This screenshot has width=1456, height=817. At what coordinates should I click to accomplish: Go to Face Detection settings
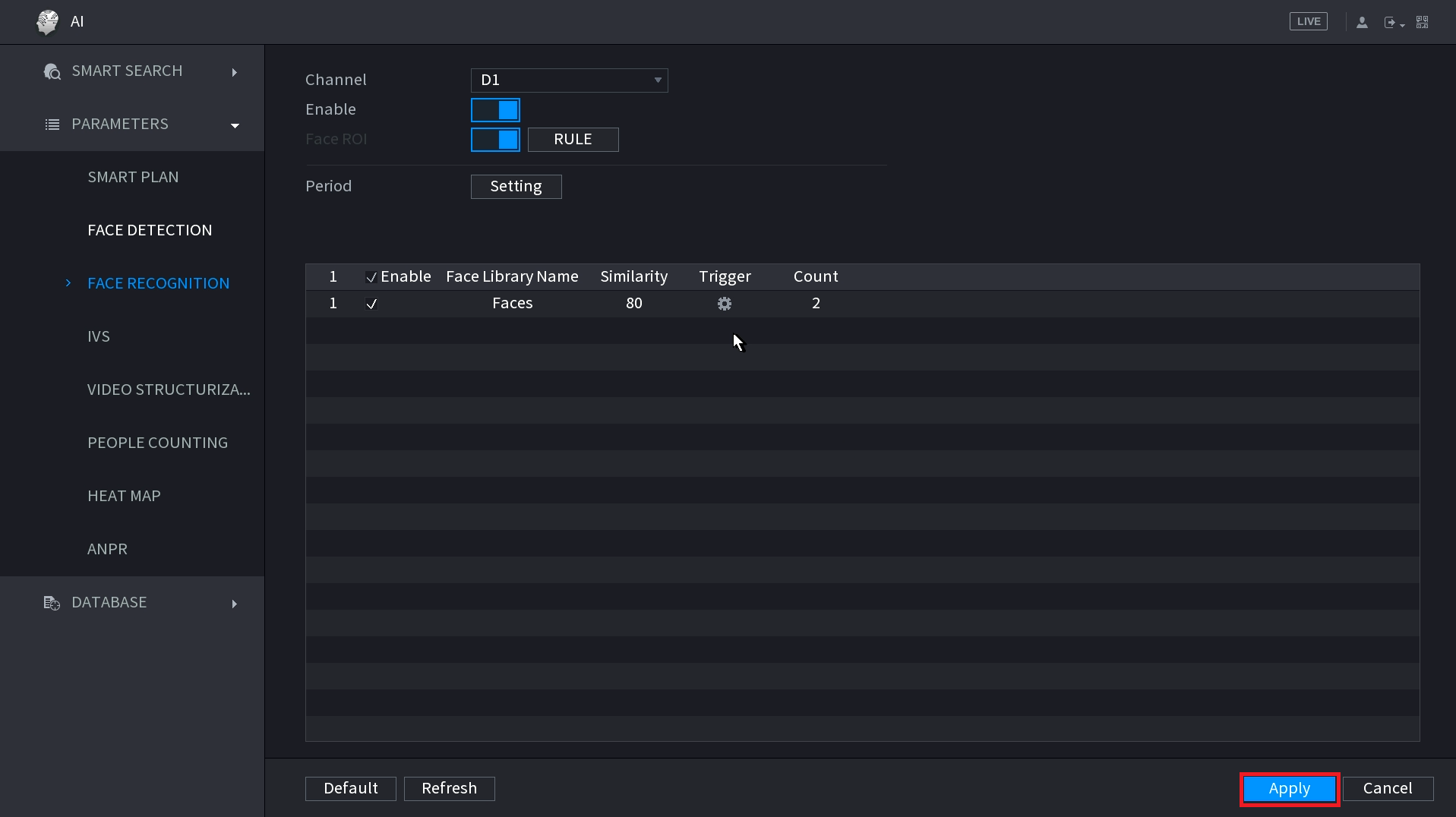(150, 230)
